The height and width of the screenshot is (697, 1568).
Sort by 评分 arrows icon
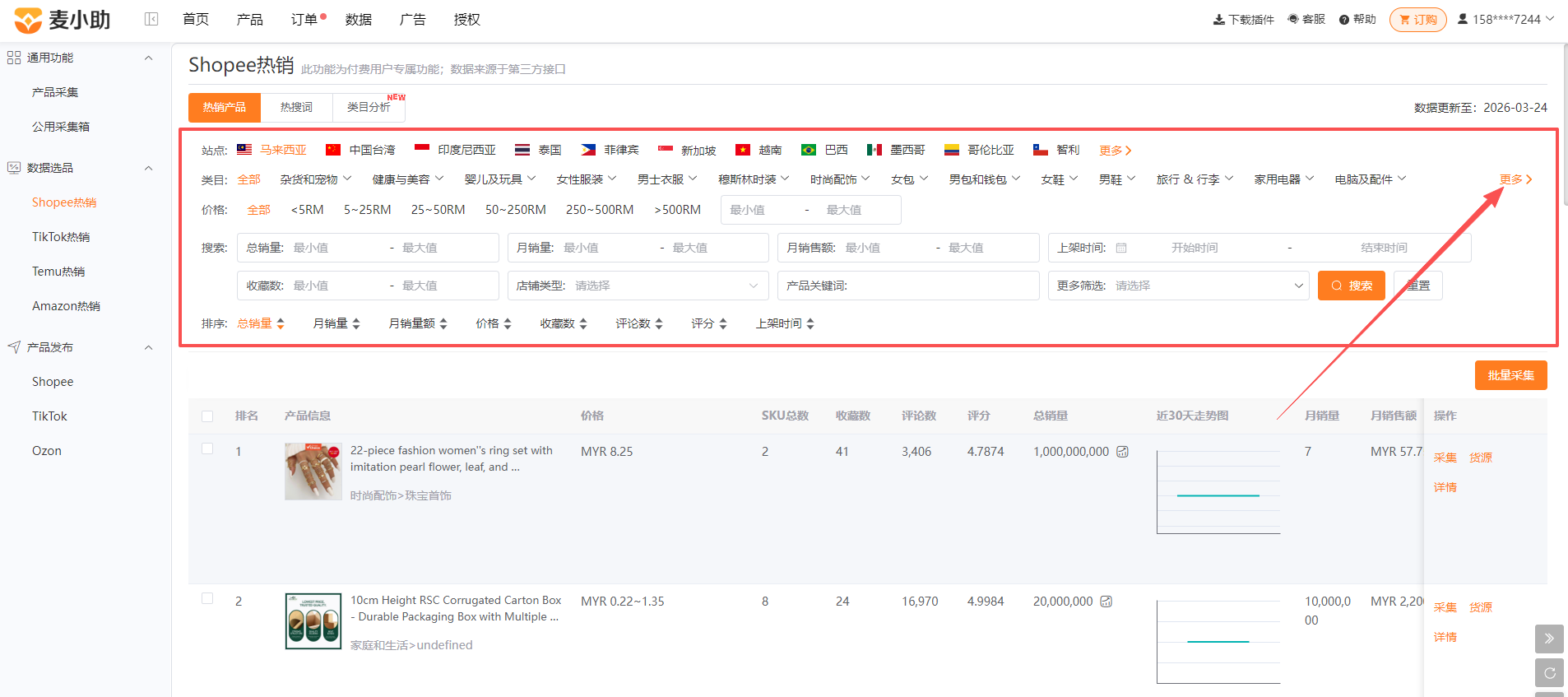(x=723, y=324)
